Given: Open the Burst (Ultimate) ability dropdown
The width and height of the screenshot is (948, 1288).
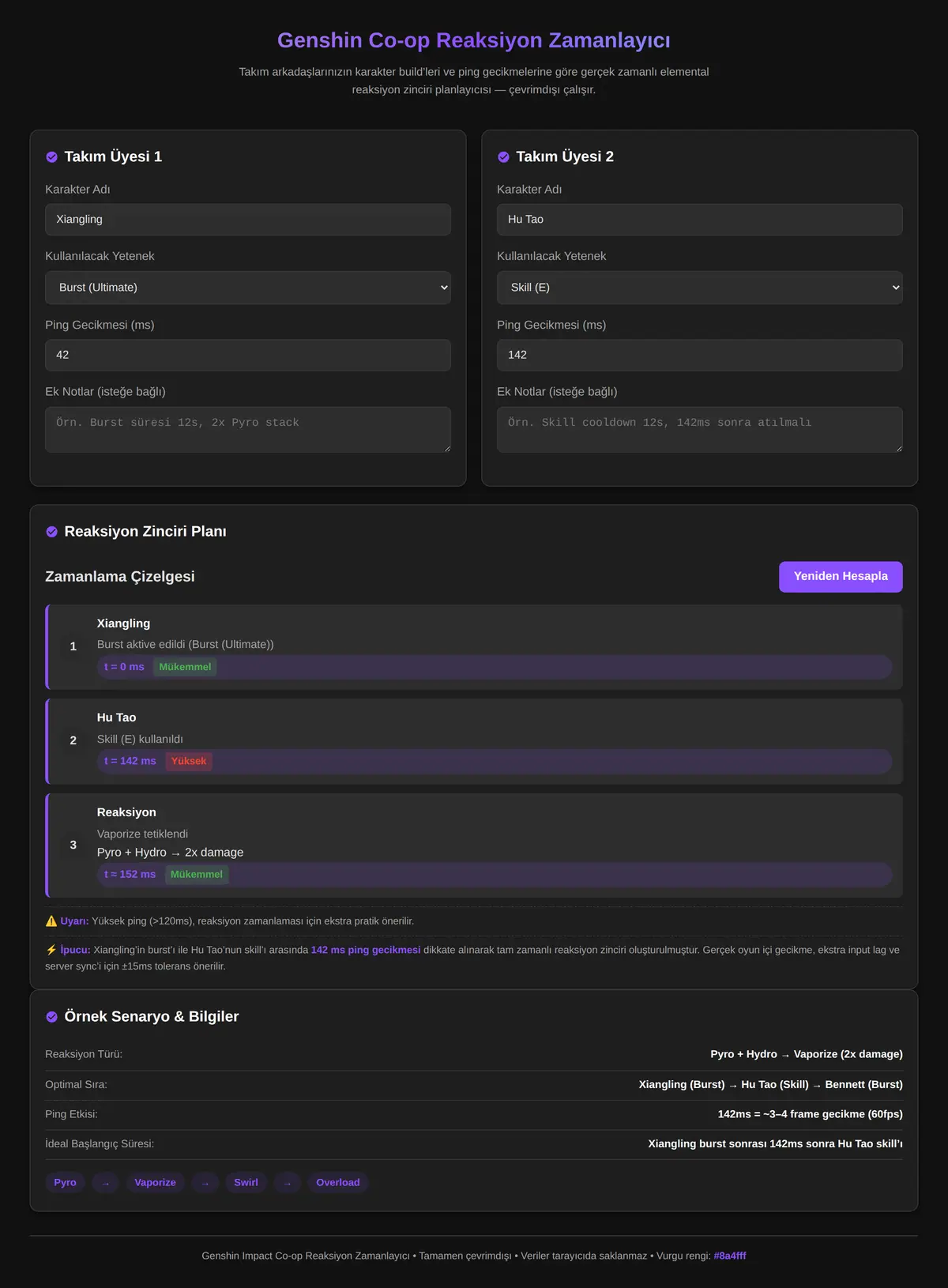Looking at the screenshot, I should pyautogui.click(x=248, y=288).
